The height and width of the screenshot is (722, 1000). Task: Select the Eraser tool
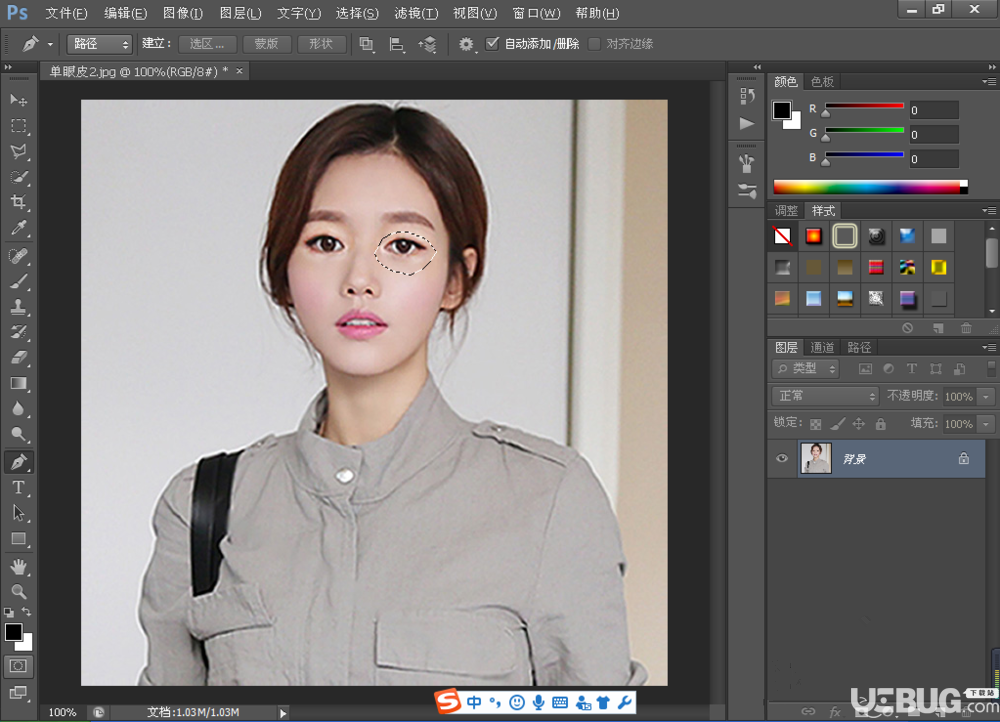(x=18, y=358)
